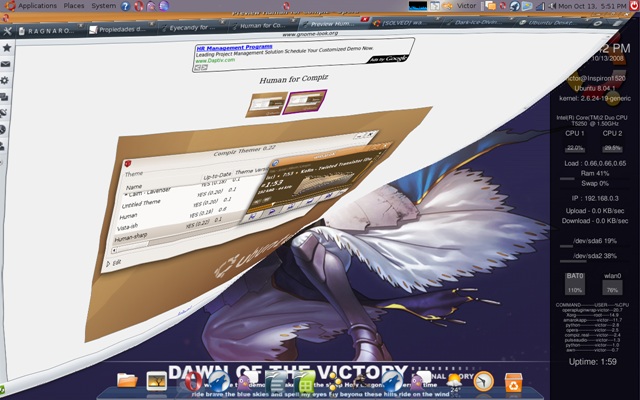The width and height of the screenshot is (640, 400).
Task: Click the wrench icon beside Opera tabs
Action: (7, 31)
